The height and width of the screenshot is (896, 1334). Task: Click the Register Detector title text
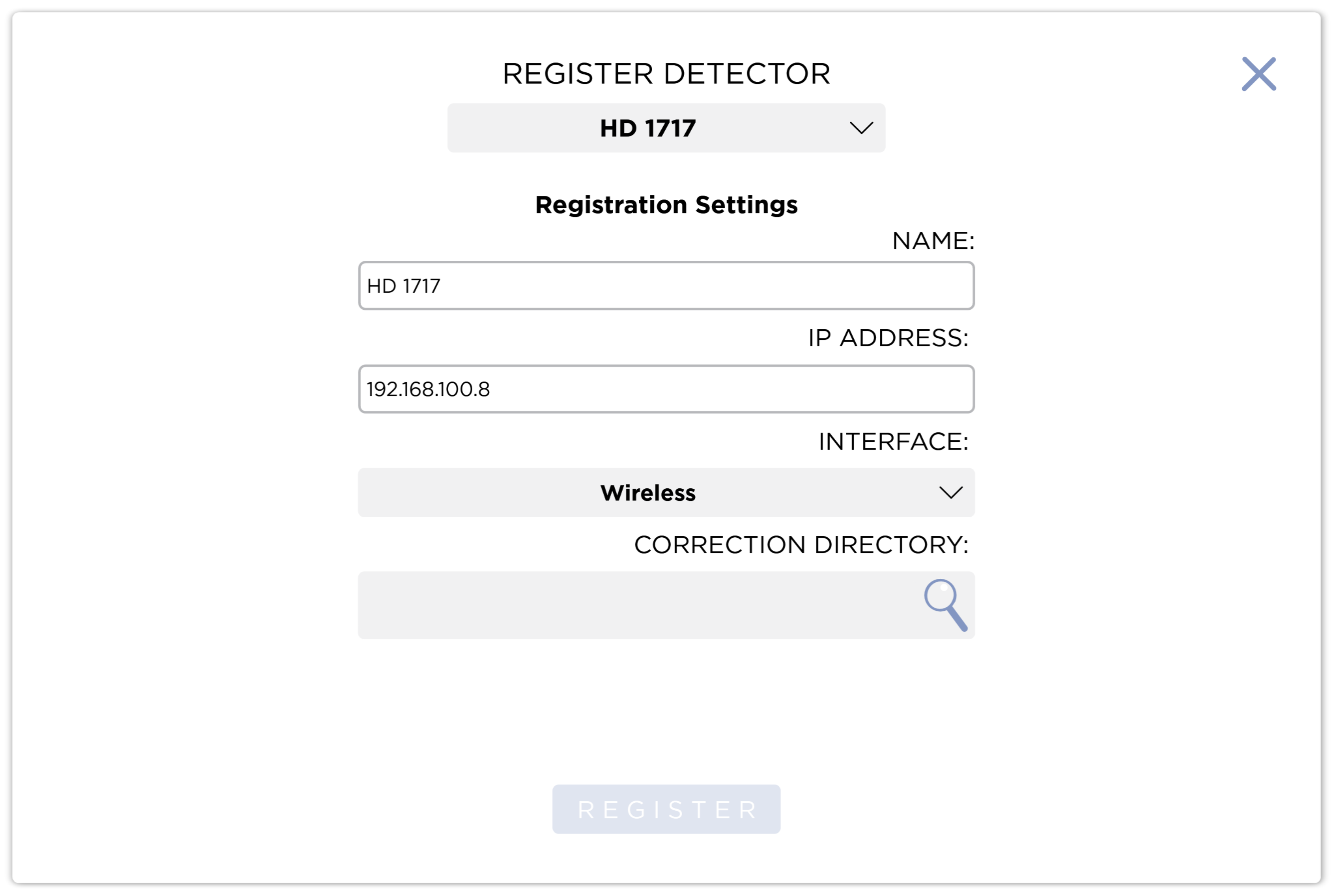coord(666,74)
